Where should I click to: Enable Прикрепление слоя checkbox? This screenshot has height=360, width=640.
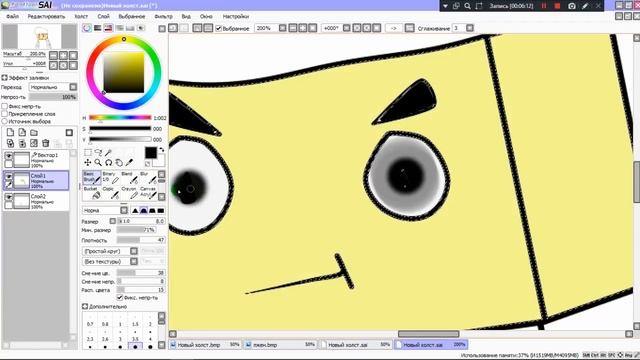(4, 114)
